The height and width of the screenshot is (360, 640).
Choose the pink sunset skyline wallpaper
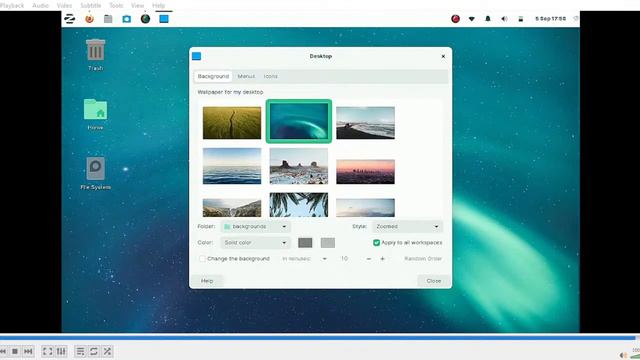point(365,171)
